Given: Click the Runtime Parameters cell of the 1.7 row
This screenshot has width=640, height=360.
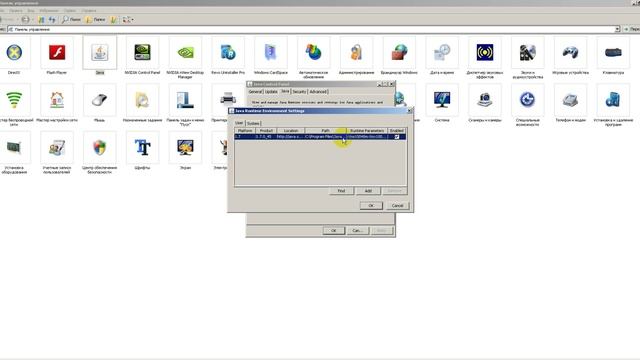Looking at the screenshot, I should tap(367, 137).
